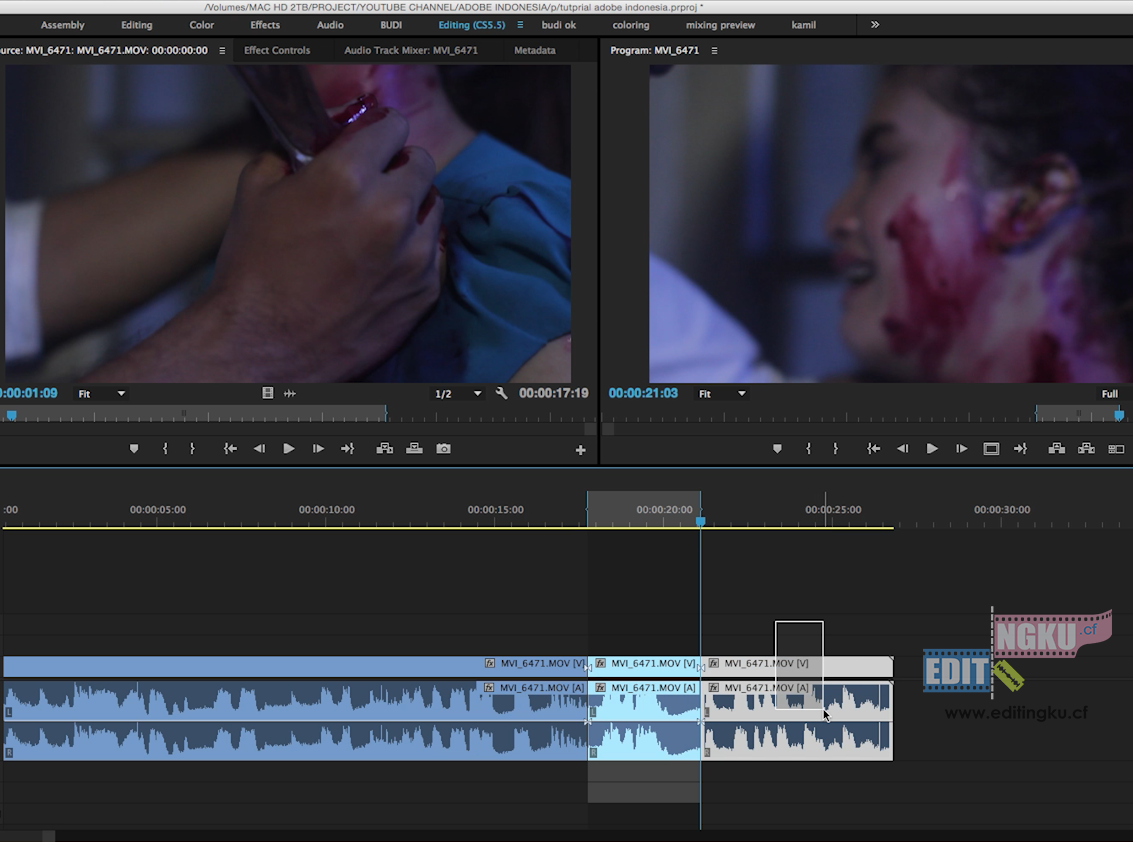Open the Program panel menu via its menu icon
The image size is (1133, 842).
click(x=714, y=49)
